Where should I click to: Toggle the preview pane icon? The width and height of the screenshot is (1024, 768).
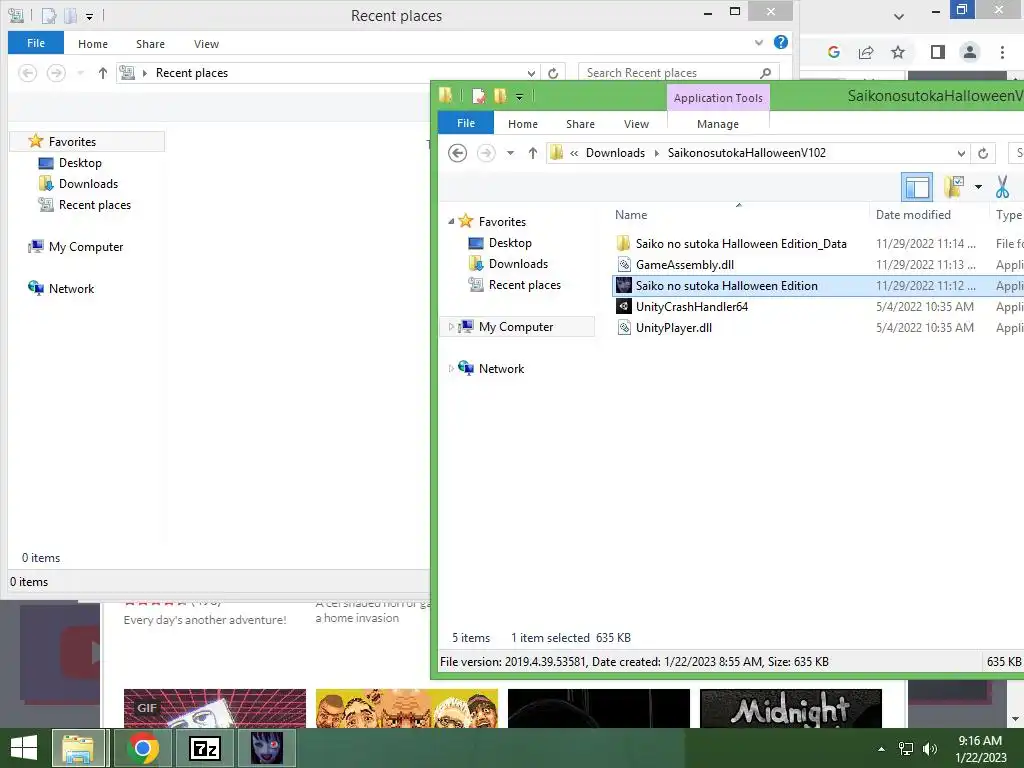[917, 188]
